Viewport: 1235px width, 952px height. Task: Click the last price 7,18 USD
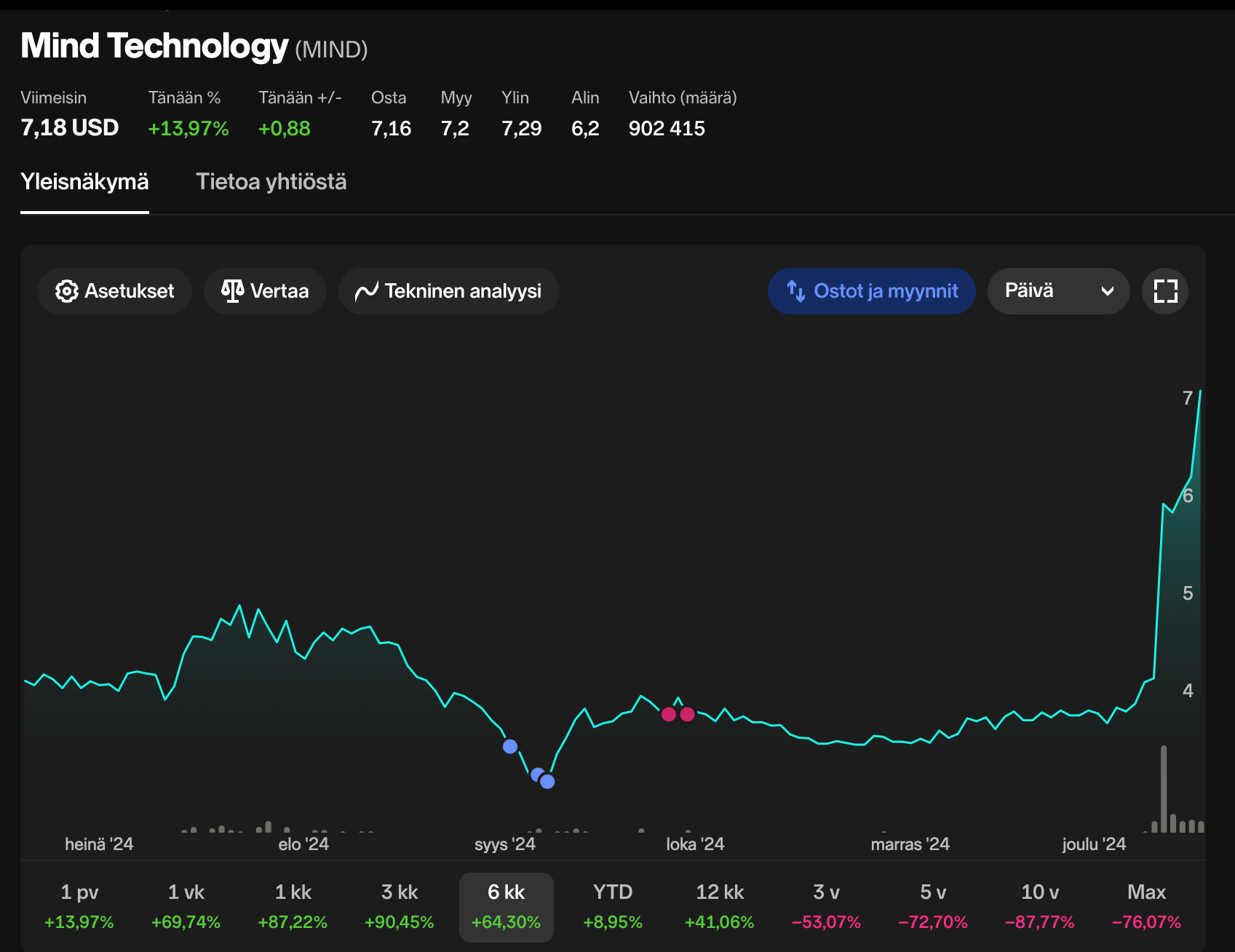click(x=70, y=128)
